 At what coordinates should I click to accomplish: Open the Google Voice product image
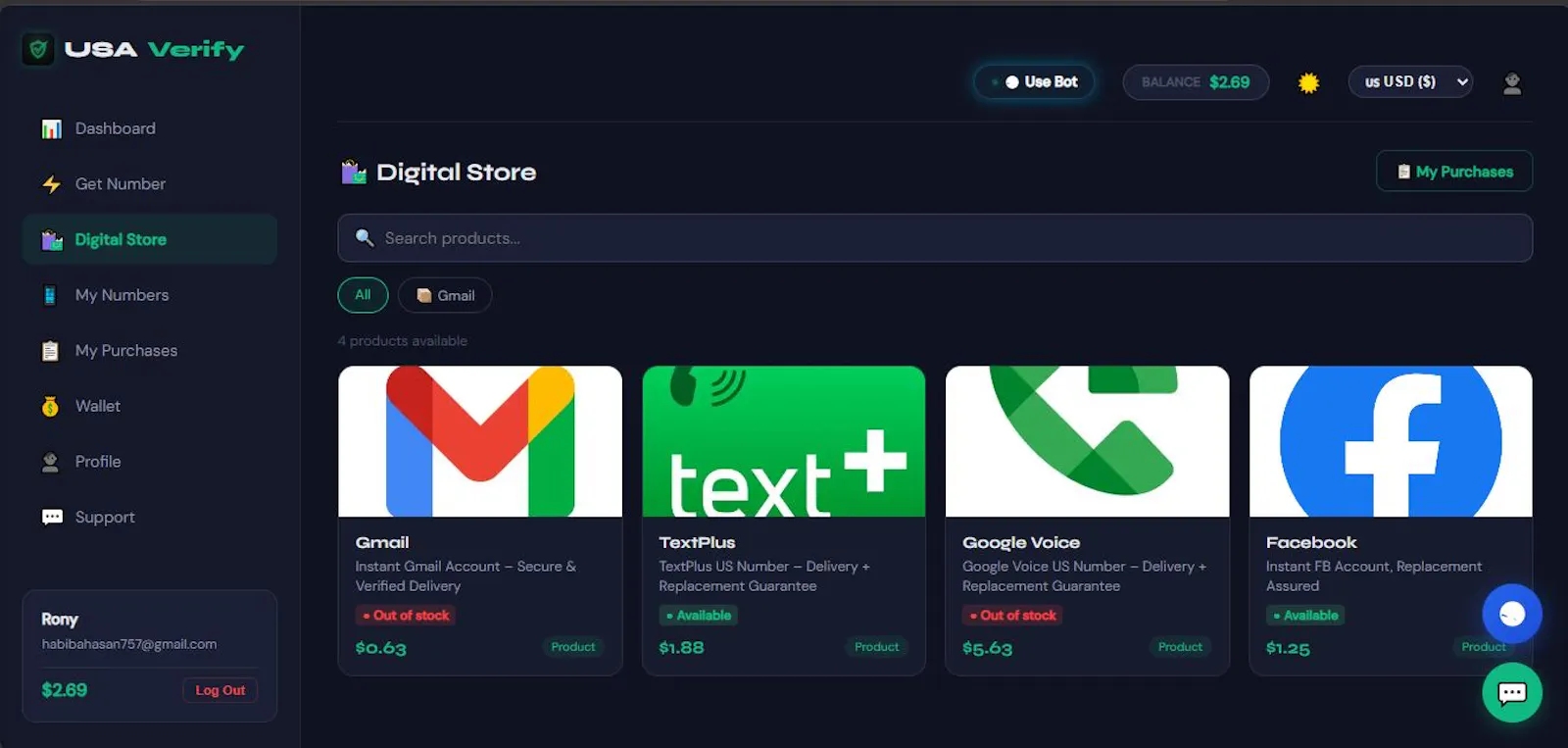tap(1088, 441)
